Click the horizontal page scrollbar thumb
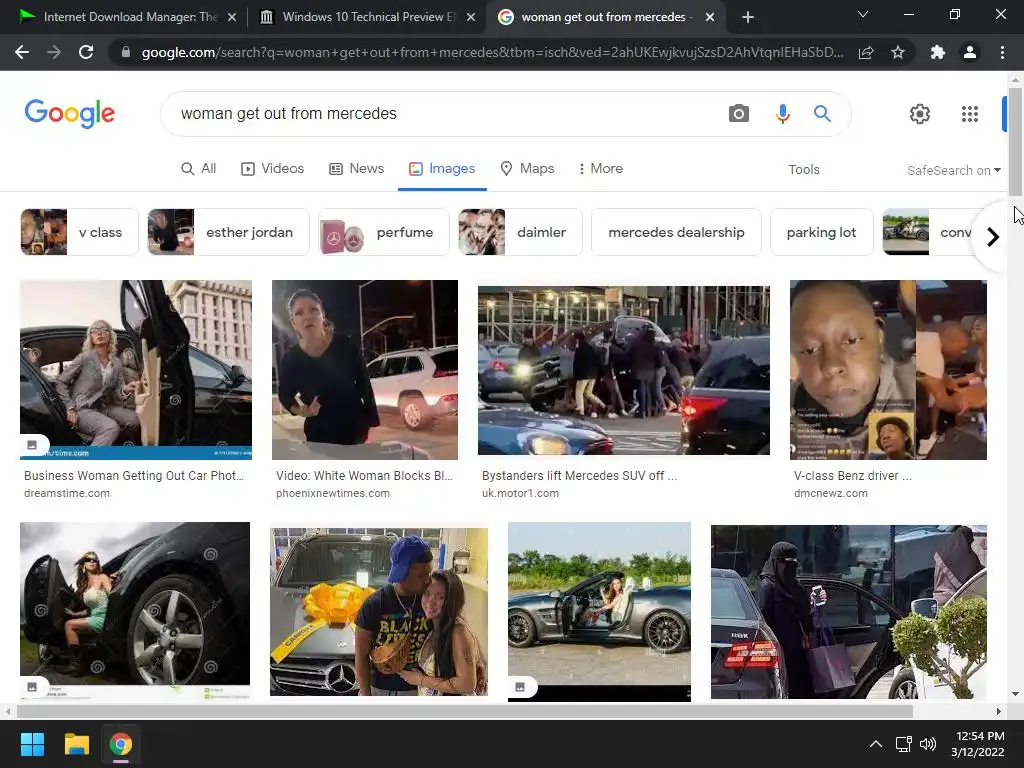This screenshot has width=1024, height=768. coord(464,711)
